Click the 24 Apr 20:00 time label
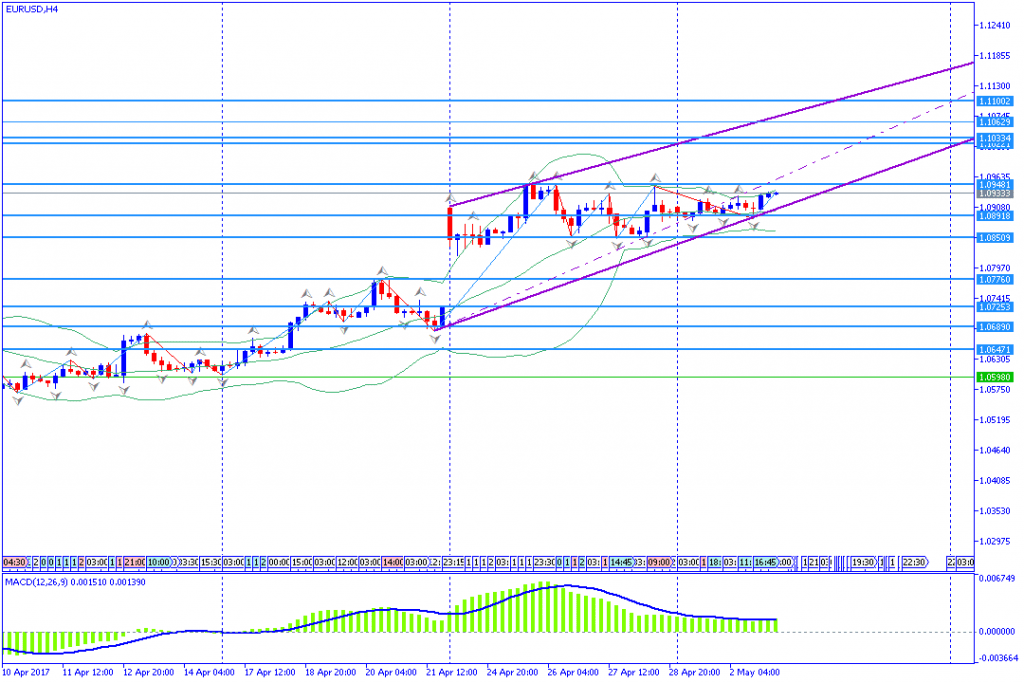The height and width of the screenshot is (683, 1024). click(x=513, y=672)
